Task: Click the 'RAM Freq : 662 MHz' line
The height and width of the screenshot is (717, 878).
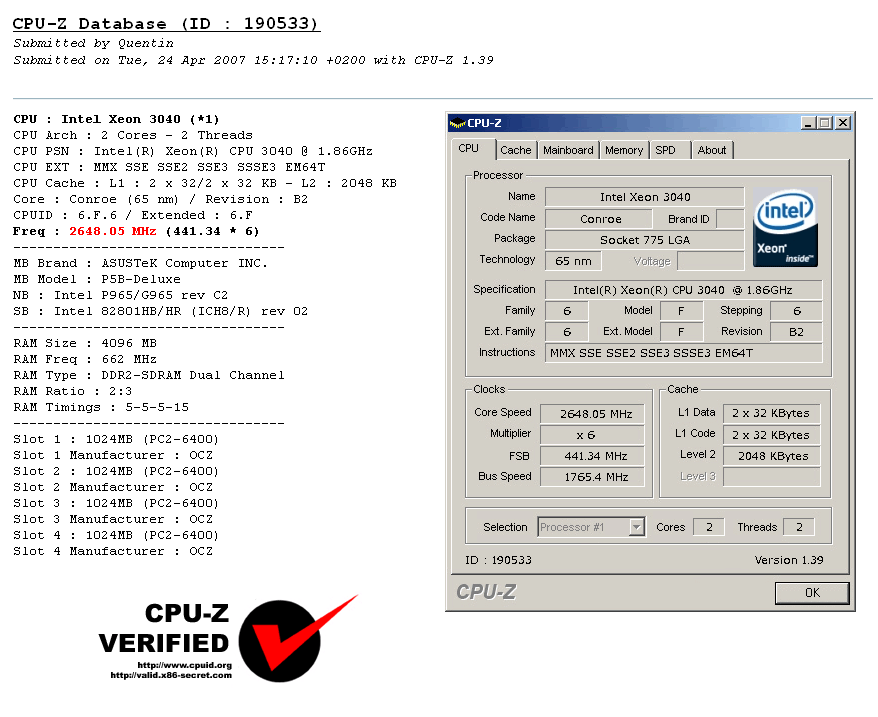Action: 85,360
